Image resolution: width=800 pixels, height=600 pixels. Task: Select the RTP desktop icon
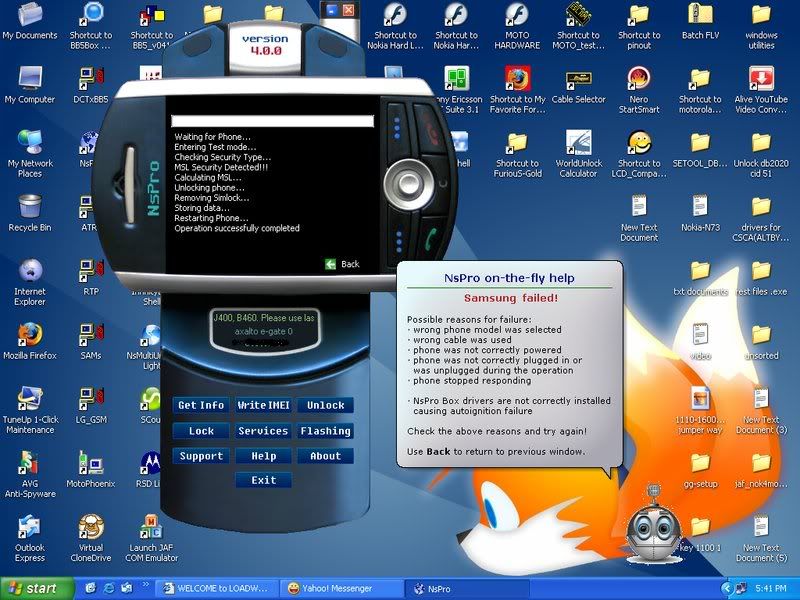click(91, 277)
